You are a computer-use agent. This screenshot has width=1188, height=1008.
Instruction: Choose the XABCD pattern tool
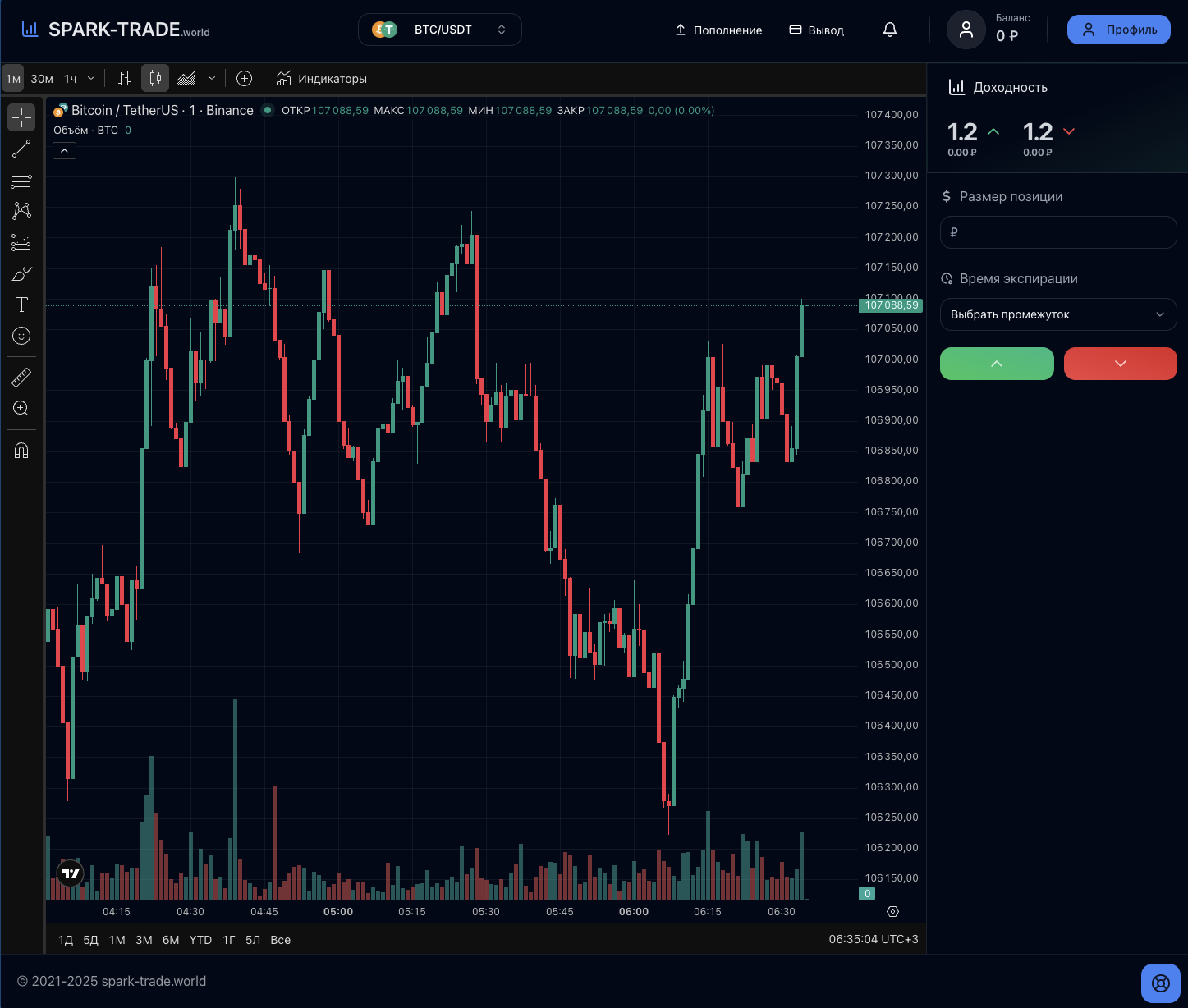pyautogui.click(x=21, y=211)
